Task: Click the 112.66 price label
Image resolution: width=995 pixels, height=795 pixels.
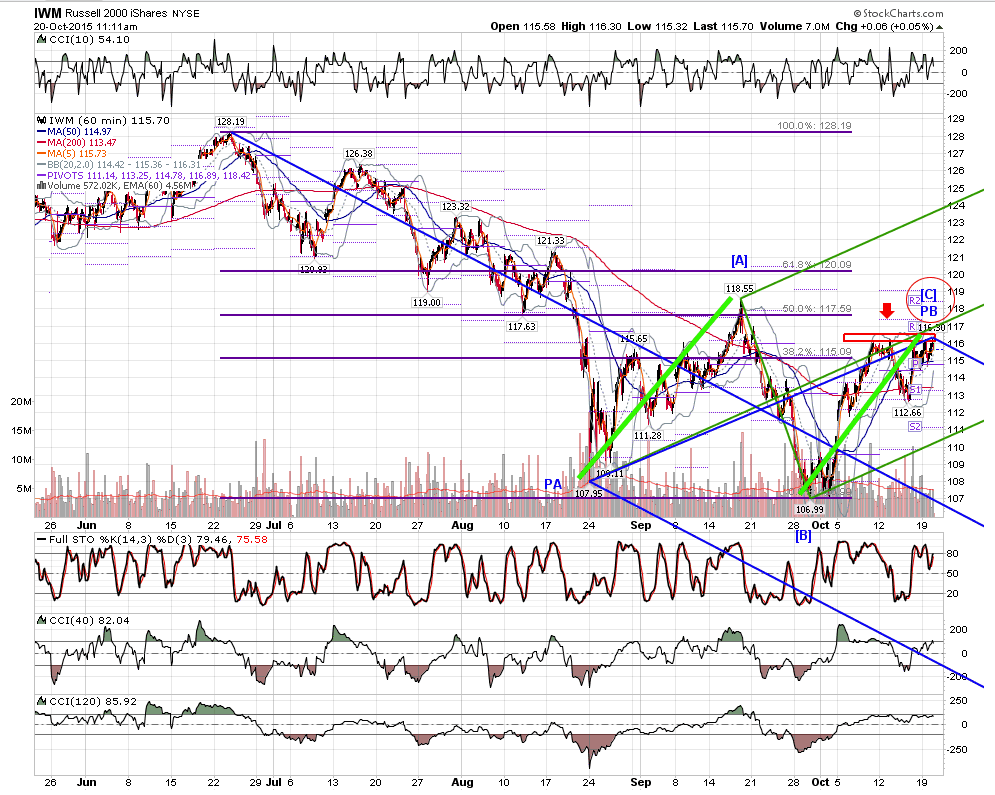Action: tap(907, 412)
